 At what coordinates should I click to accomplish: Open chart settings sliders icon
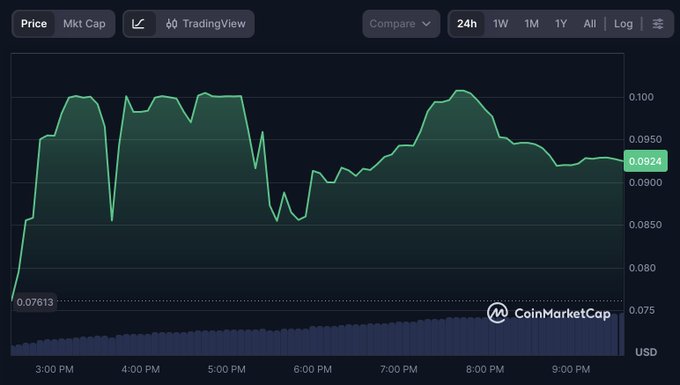[x=658, y=24]
